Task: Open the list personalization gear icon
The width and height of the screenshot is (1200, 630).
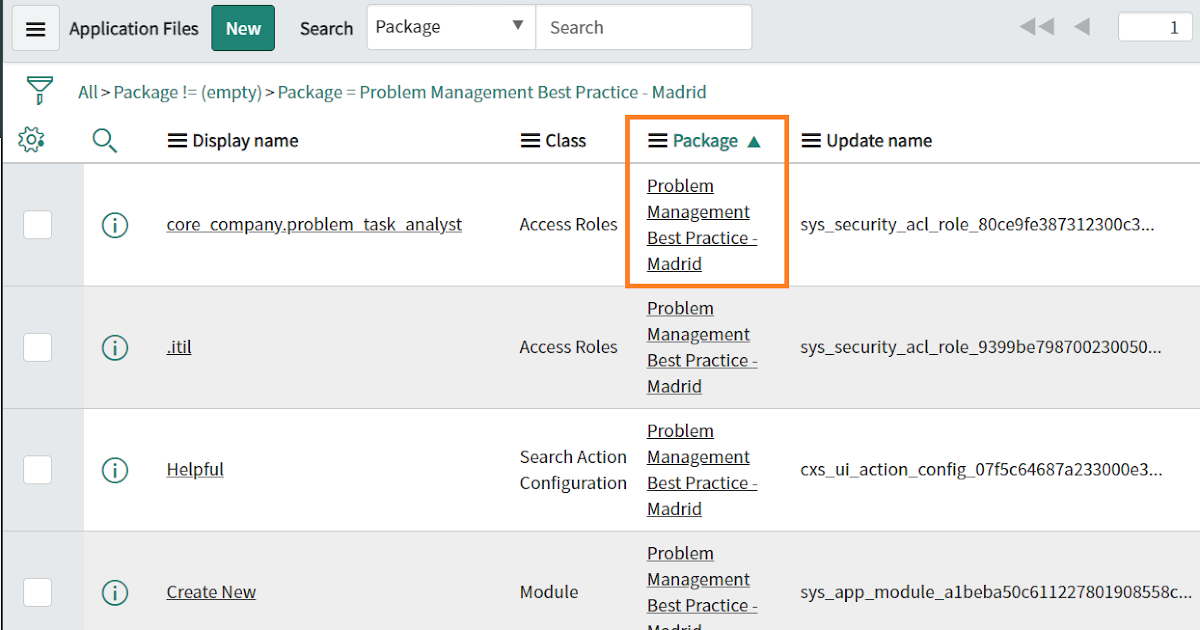Action: tap(31, 140)
